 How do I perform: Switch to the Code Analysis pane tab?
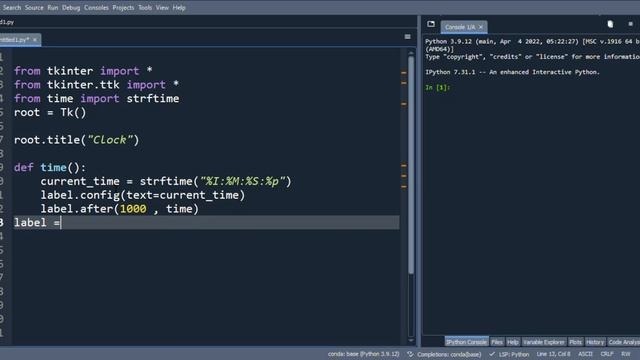click(x=623, y=342)
